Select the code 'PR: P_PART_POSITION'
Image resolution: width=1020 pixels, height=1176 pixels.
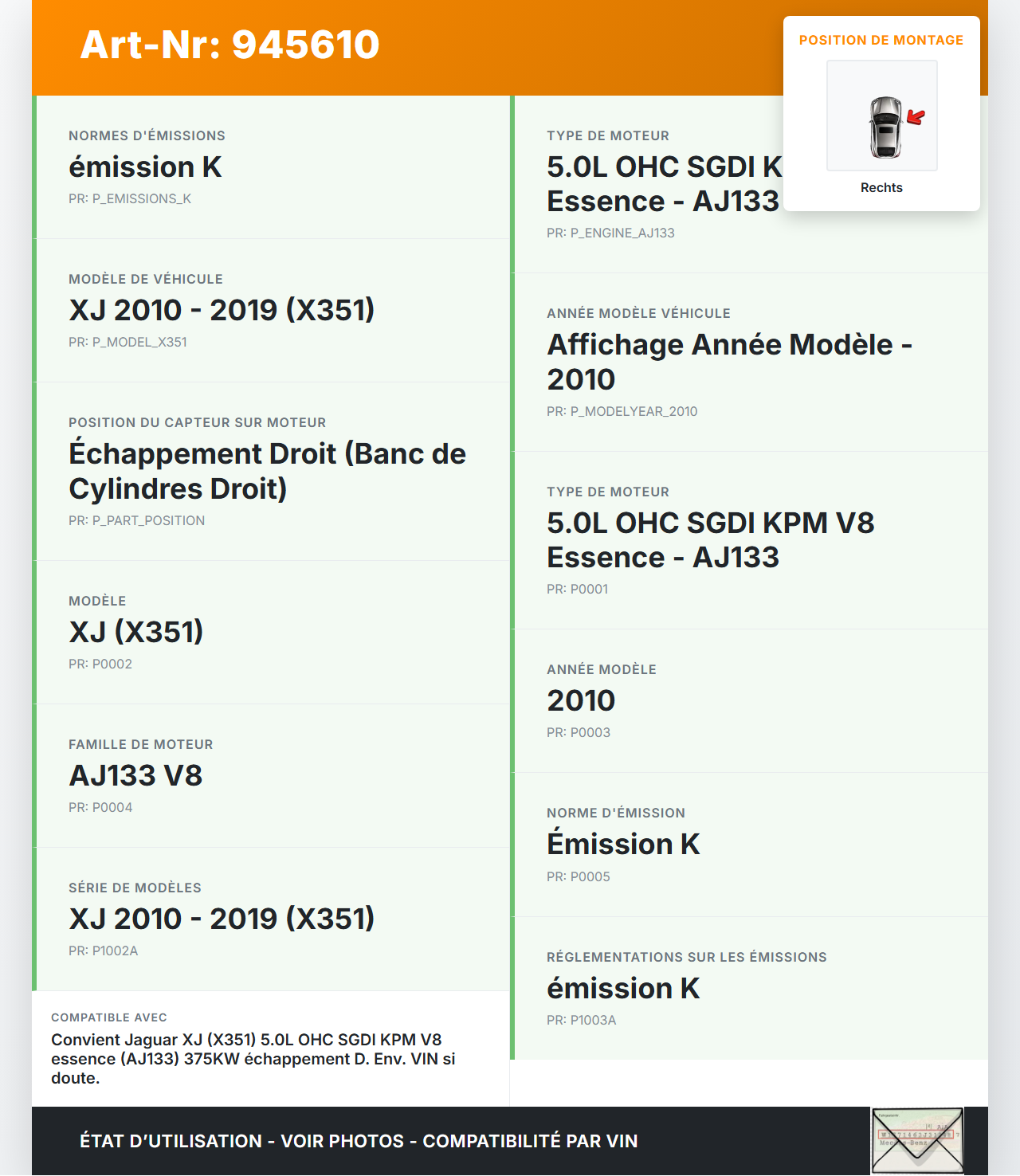pos(136,520)
